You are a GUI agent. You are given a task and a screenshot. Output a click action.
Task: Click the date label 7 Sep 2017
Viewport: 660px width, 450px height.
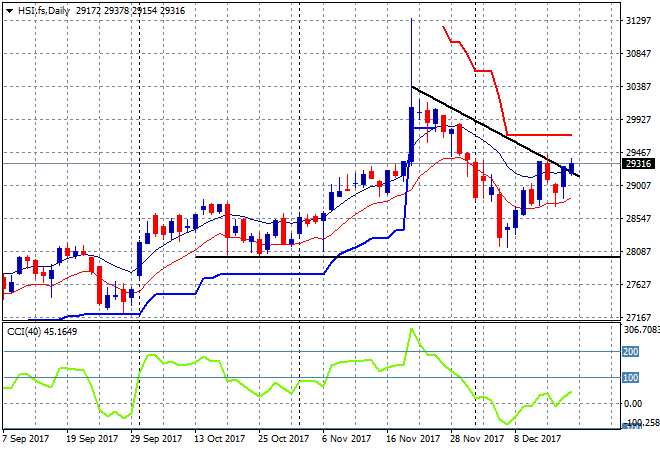[x=26, y=439]
